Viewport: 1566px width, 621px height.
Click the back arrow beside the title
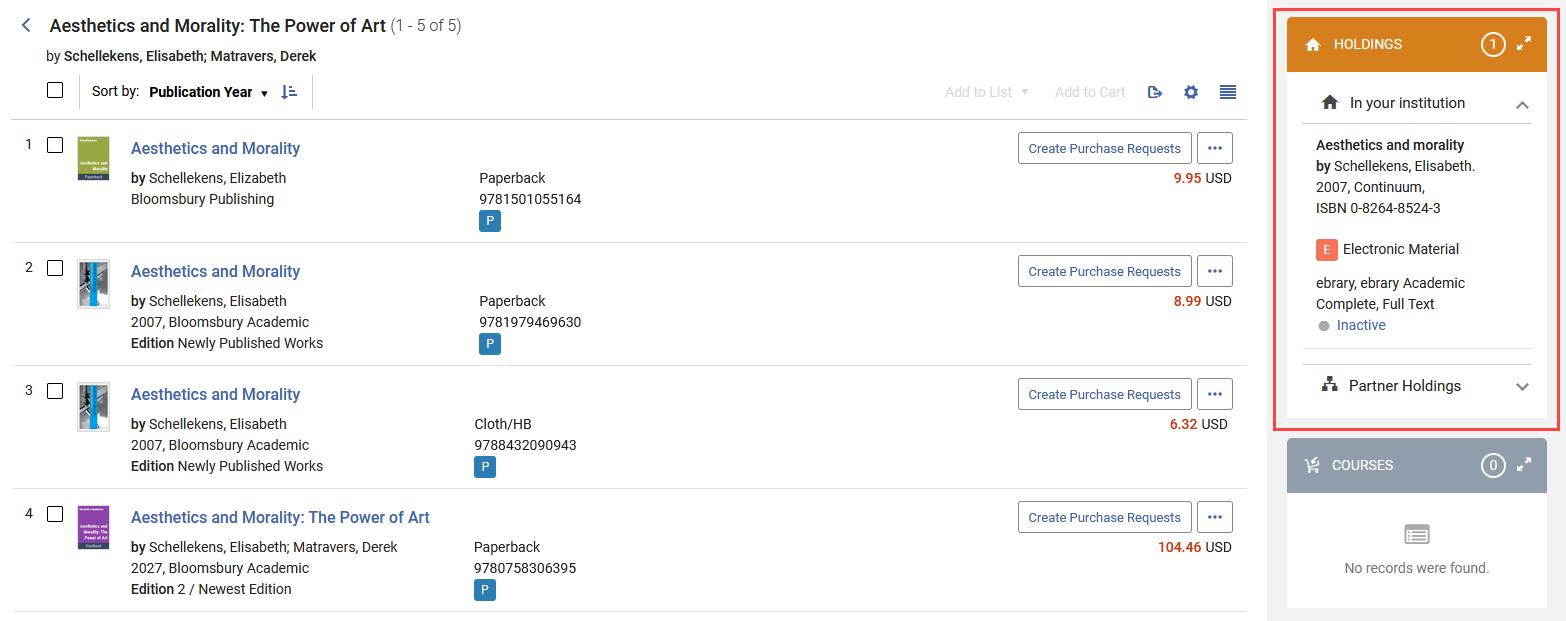tap(26, 26)
